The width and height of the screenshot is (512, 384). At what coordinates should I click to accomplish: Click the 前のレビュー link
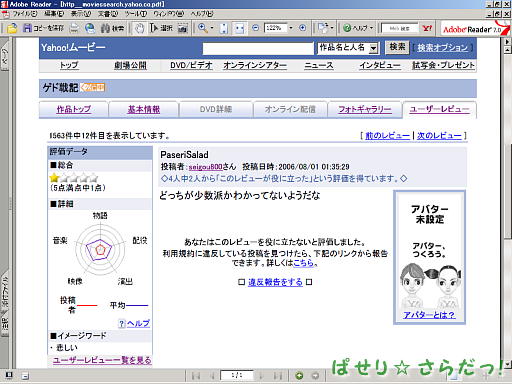[387, 136]
